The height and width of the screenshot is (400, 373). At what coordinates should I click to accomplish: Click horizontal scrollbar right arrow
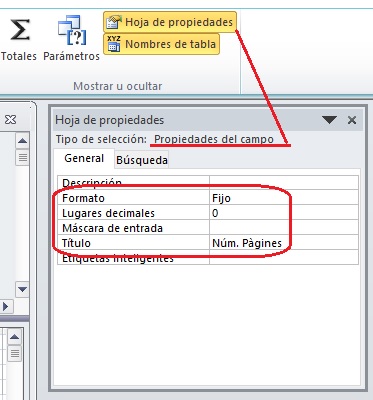pyautogui.click(x=6, y=306)
